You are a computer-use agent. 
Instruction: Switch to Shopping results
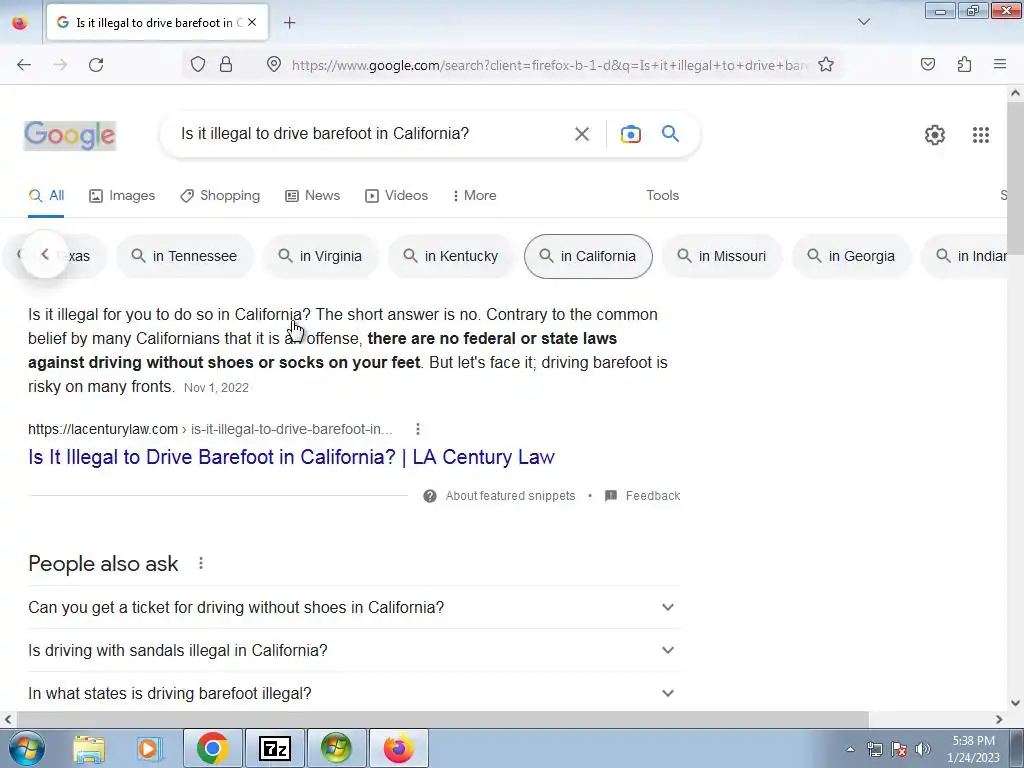tap(220, 195)
